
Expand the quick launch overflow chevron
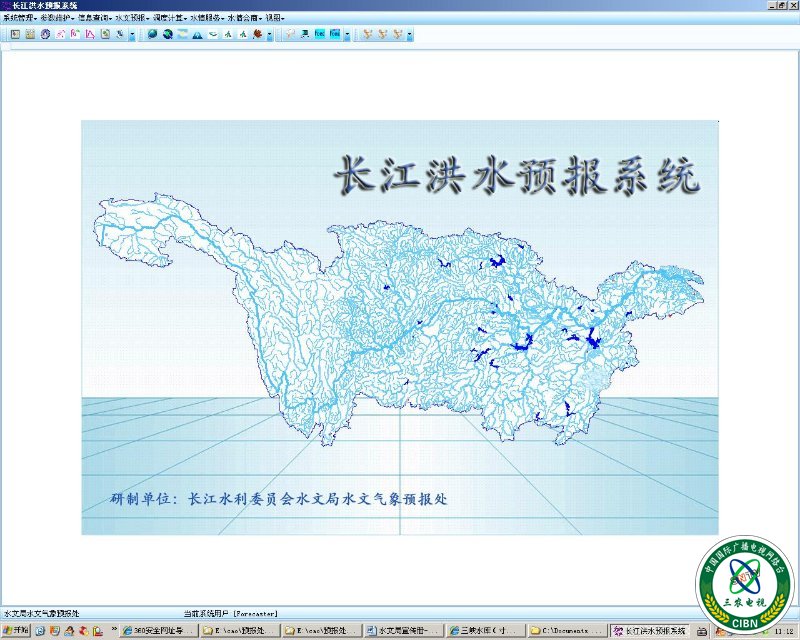(110, 631)
